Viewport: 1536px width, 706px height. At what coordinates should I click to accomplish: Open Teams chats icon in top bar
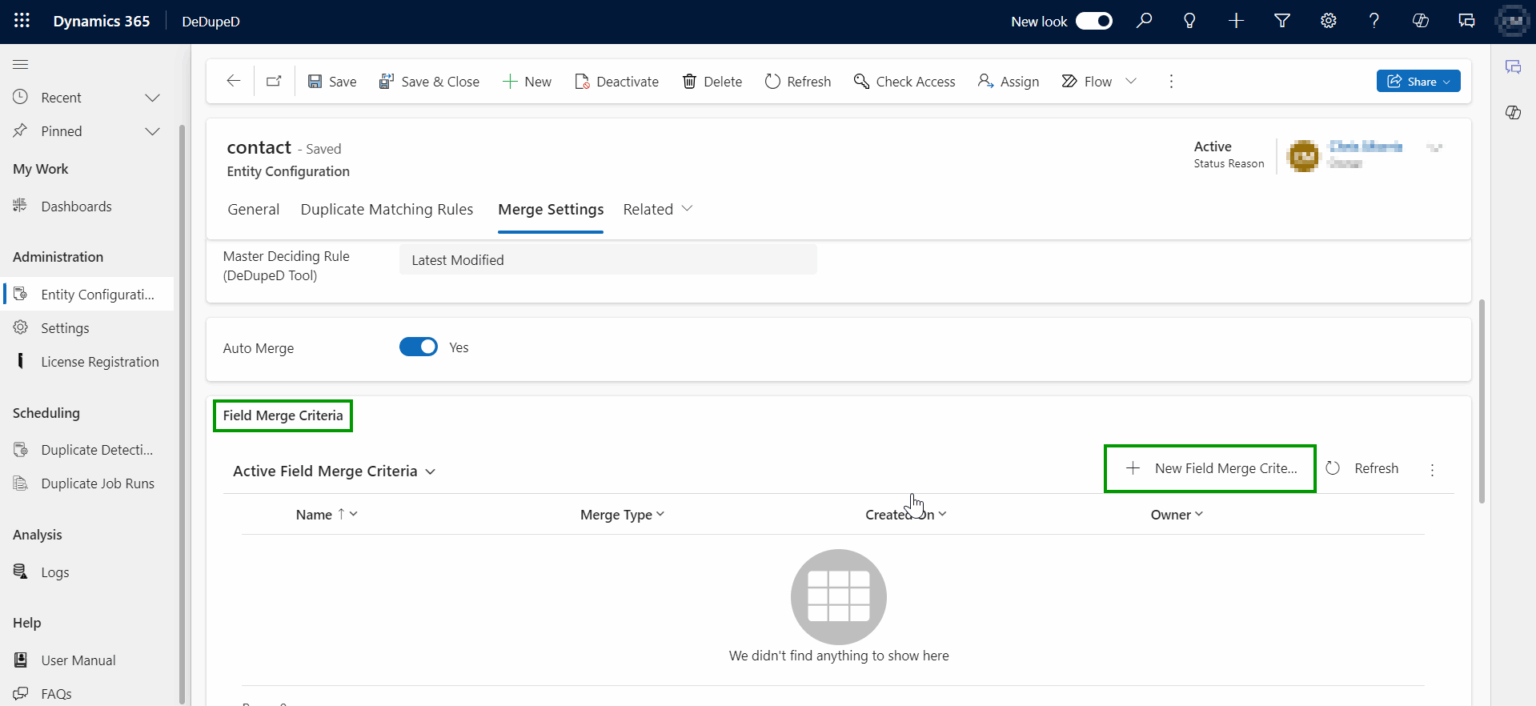click(x=1466, y=20)
